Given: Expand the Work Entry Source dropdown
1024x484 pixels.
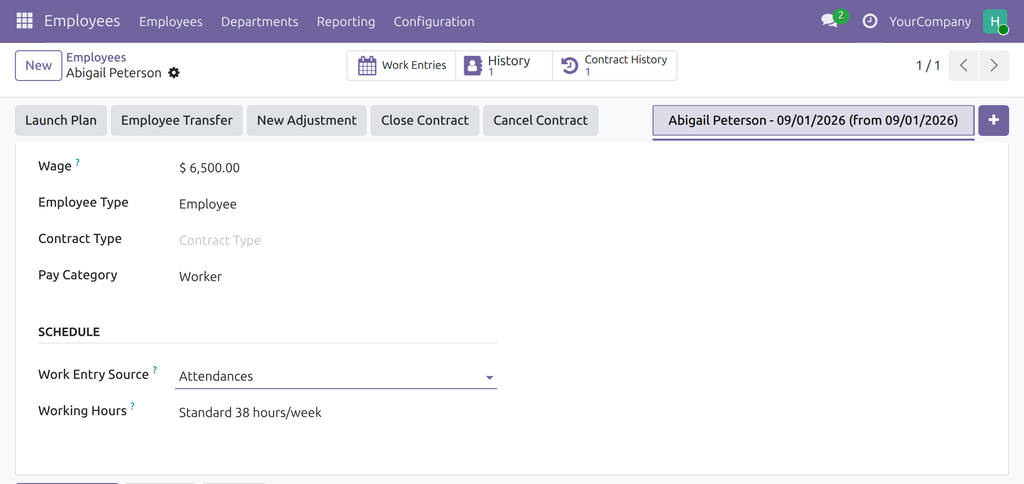Looking at the screenshot, I should 336,376.
